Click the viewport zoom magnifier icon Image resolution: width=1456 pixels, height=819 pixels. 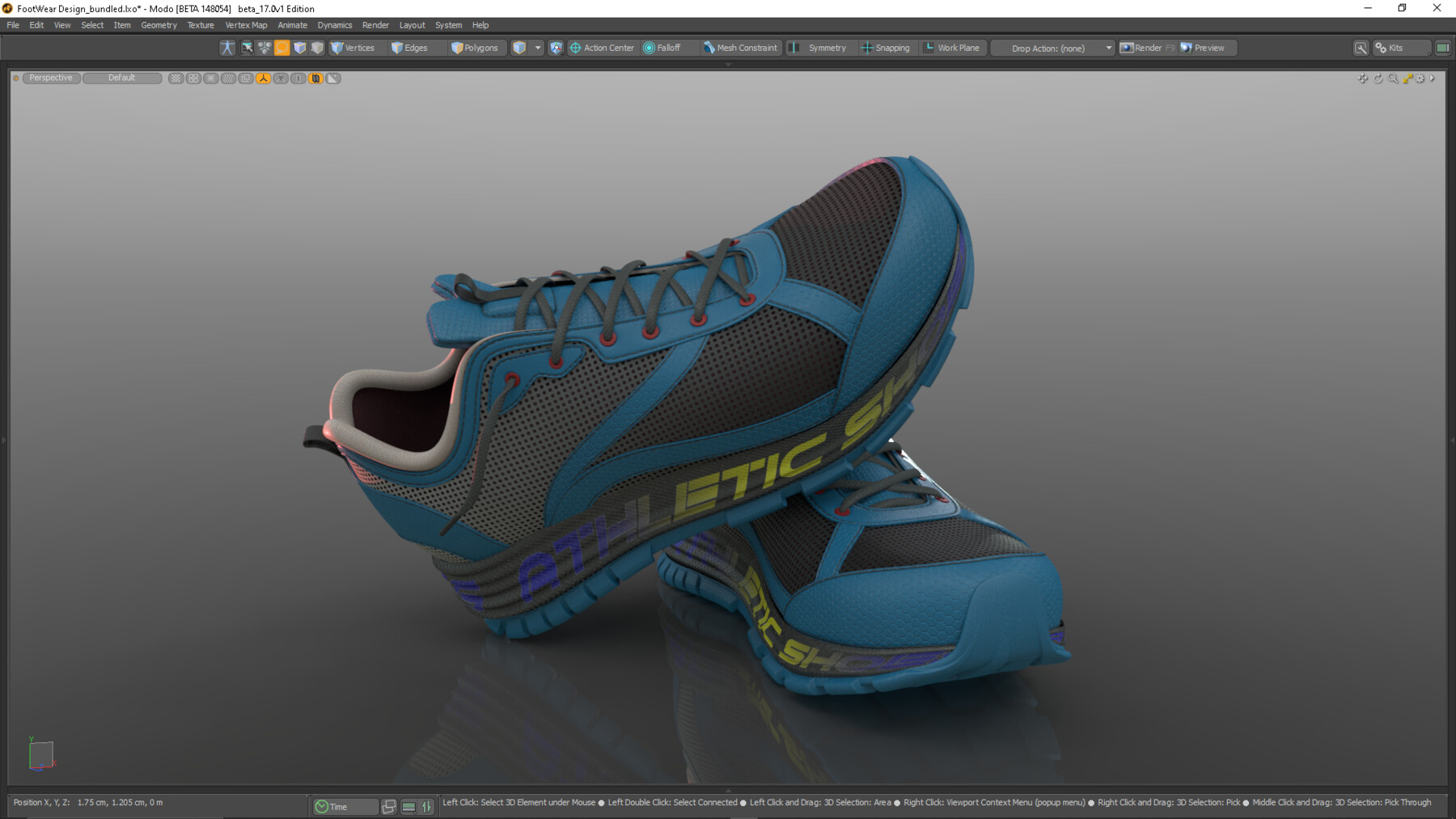pyautogui.click(x=1393, y=78)
